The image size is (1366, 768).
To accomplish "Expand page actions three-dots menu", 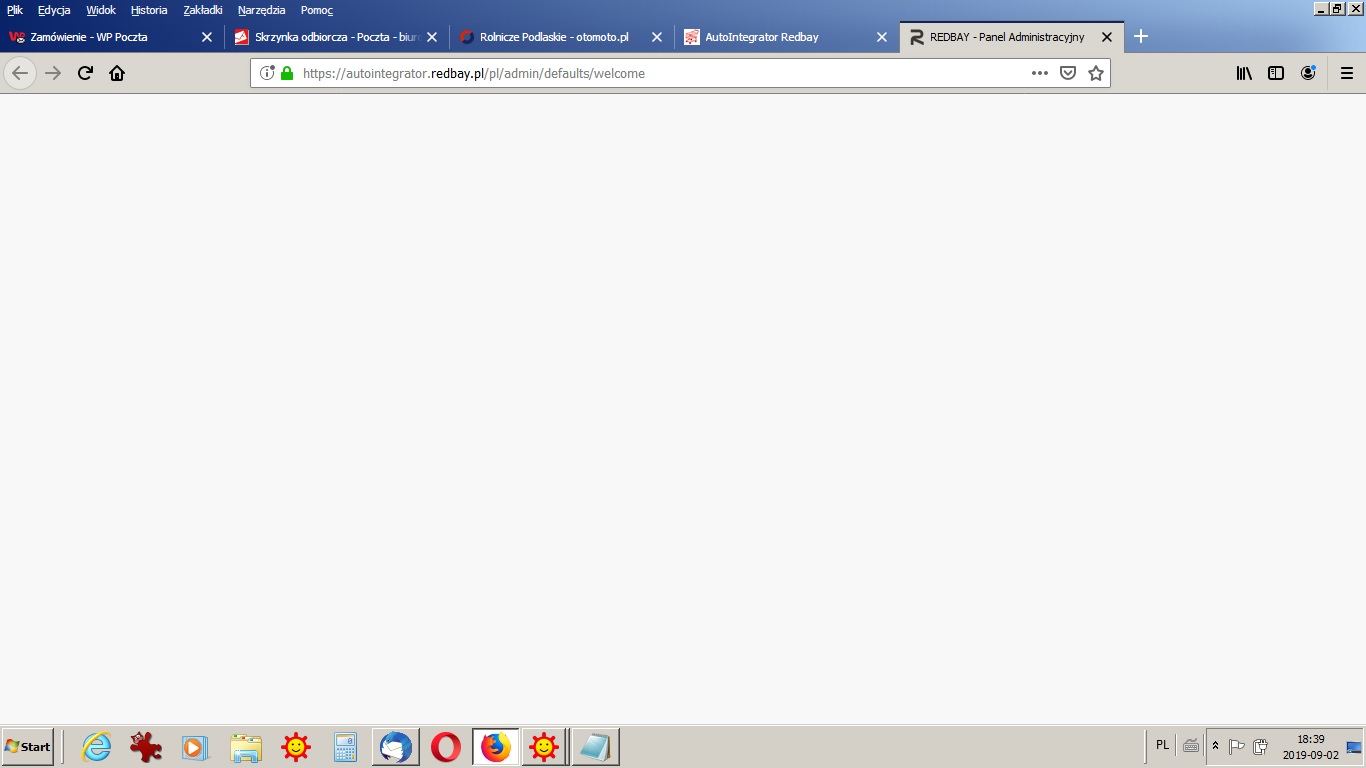I will (x=1039, y=73).
